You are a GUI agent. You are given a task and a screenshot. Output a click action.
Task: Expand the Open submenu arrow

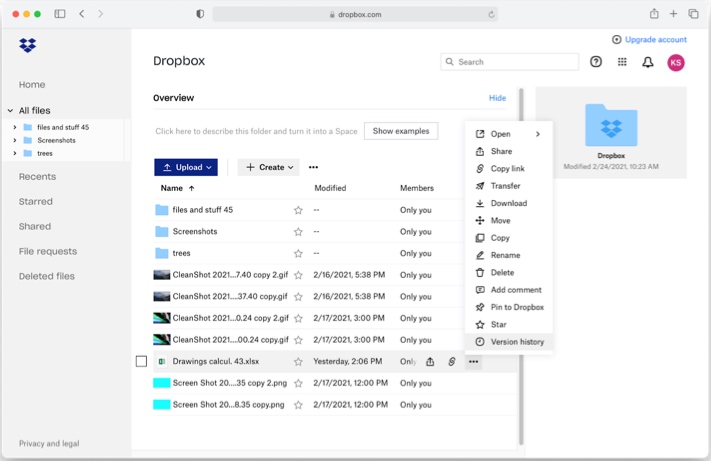(538, 134)
